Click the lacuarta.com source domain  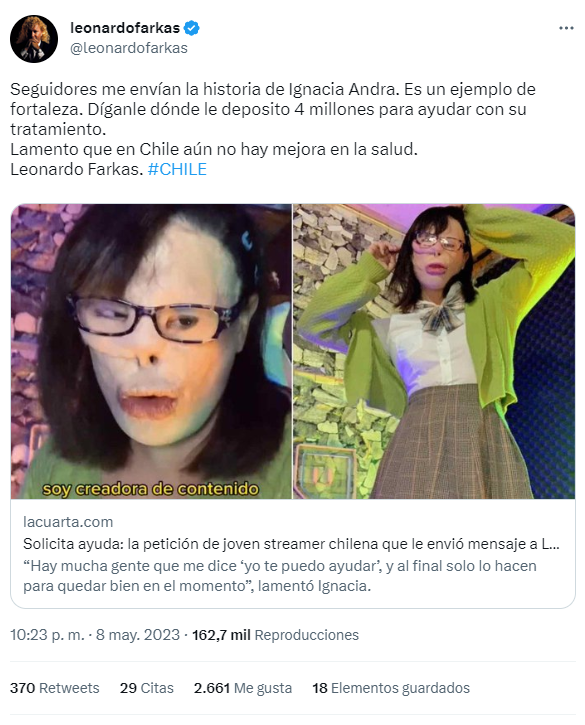tap(68, 522)
